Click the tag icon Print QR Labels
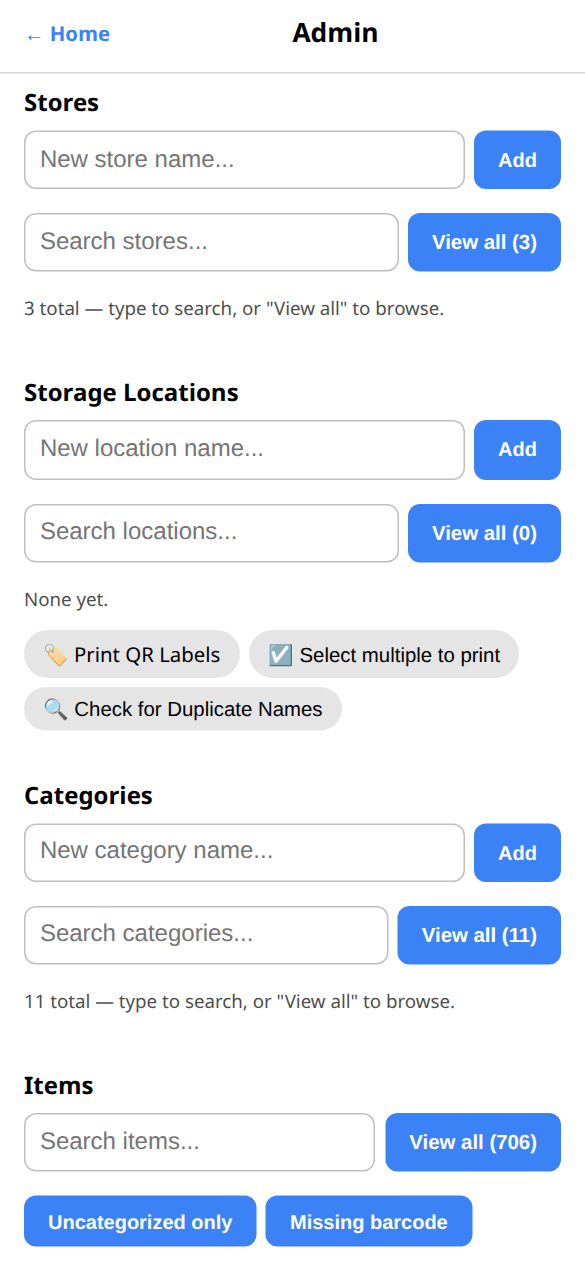This screenshot has width=585, height=1266. pyautogui.click(x=132, y=655)
